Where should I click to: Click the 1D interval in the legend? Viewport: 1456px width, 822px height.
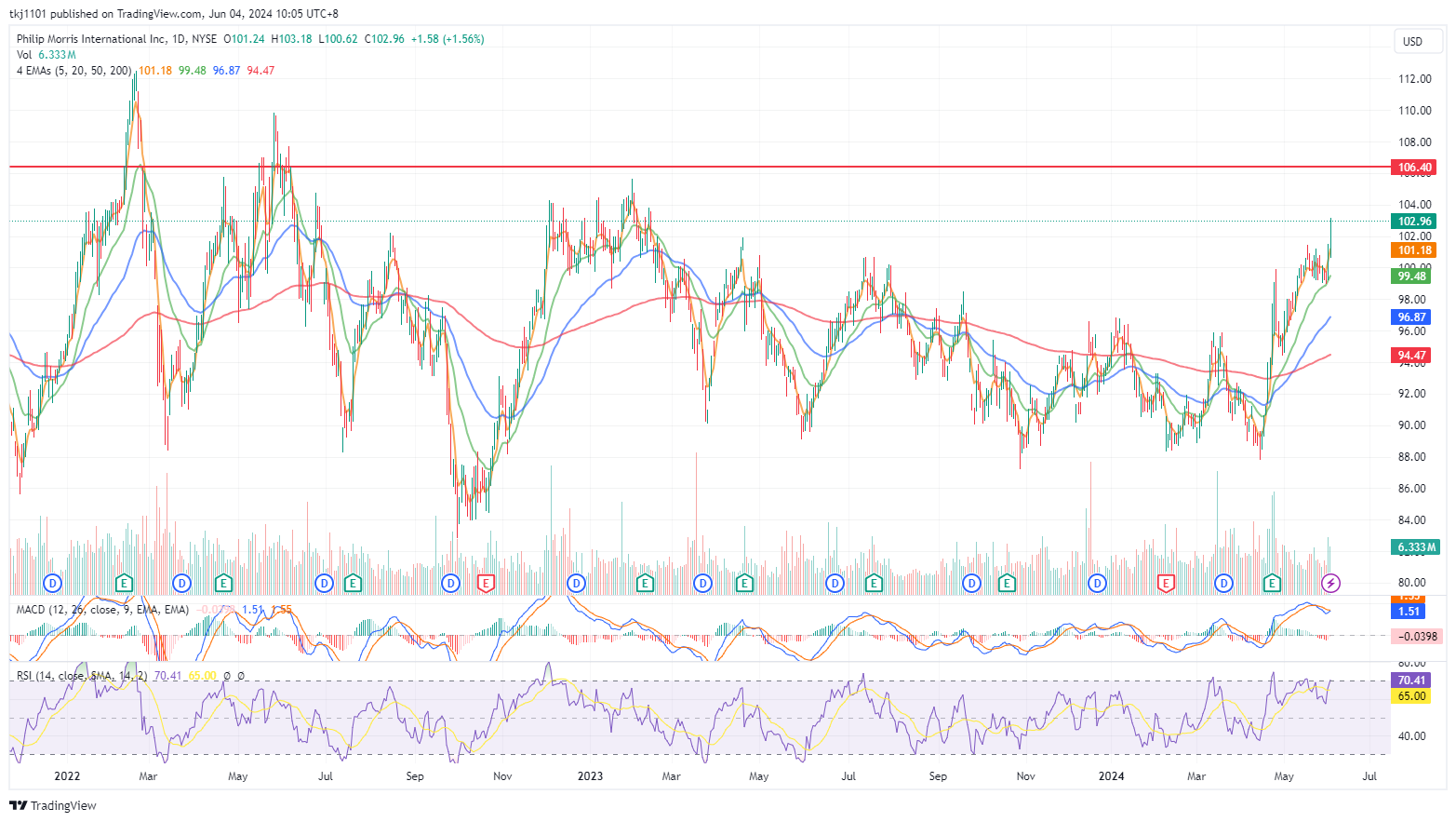179,39
